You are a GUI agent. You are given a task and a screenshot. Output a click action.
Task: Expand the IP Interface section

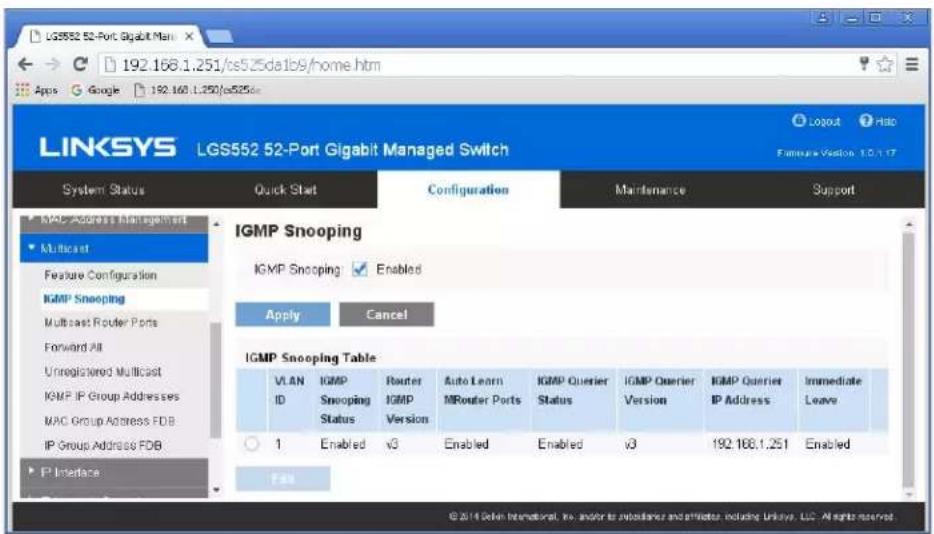pos(114,472)
